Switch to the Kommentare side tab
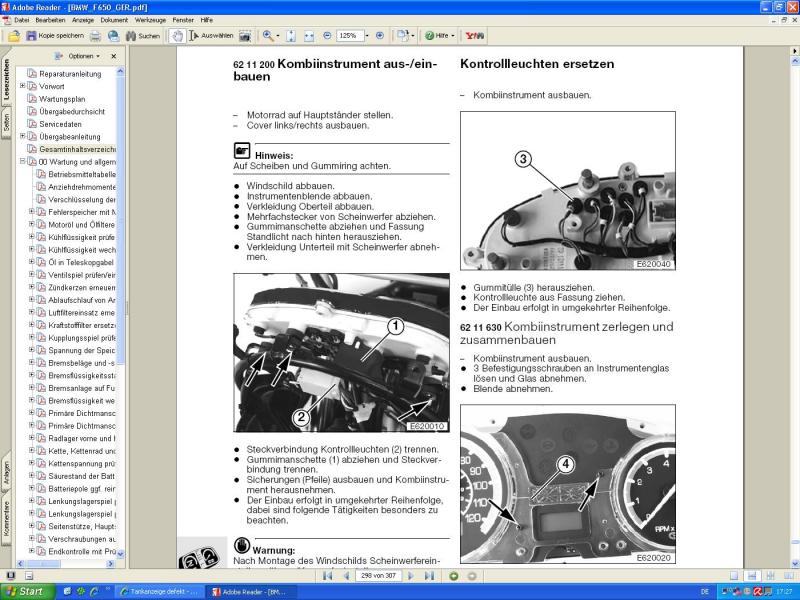 pyautogui.click(x=6, y=519)
